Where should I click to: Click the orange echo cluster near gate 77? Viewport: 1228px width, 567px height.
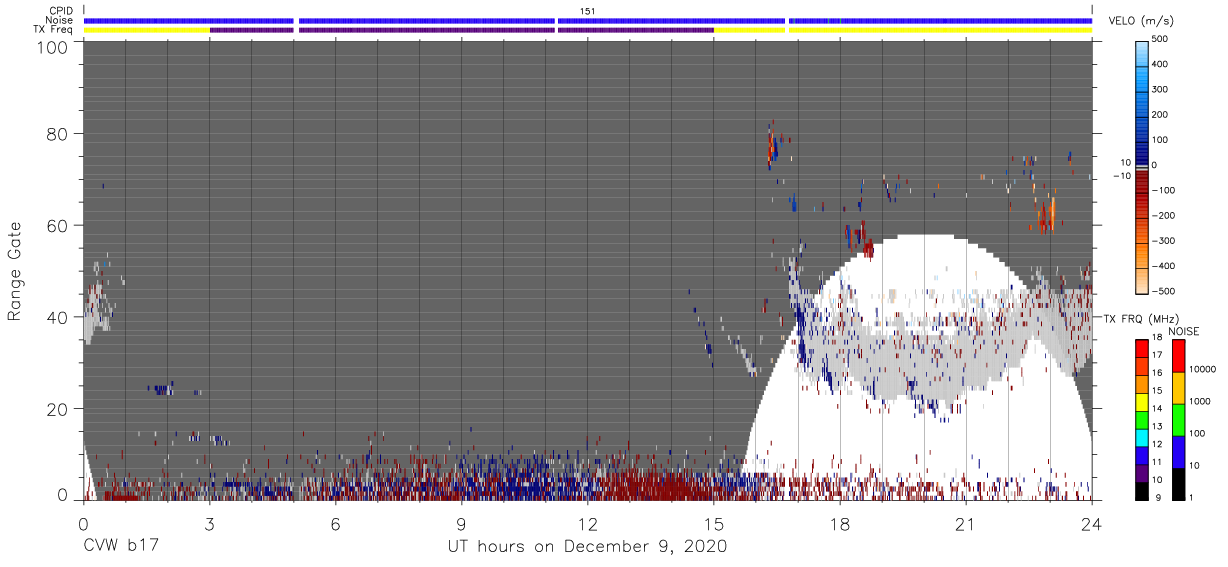(771, 150)
